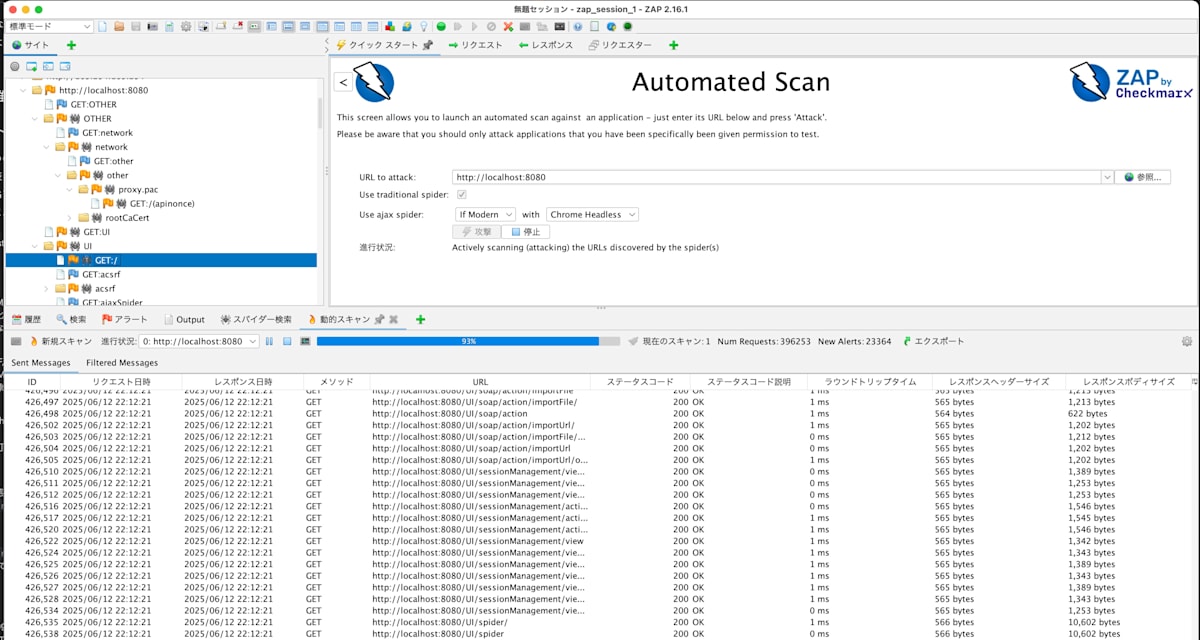Click the 93% scan progress bar
Screen dimensions: 1200x640
coord(467,341)
